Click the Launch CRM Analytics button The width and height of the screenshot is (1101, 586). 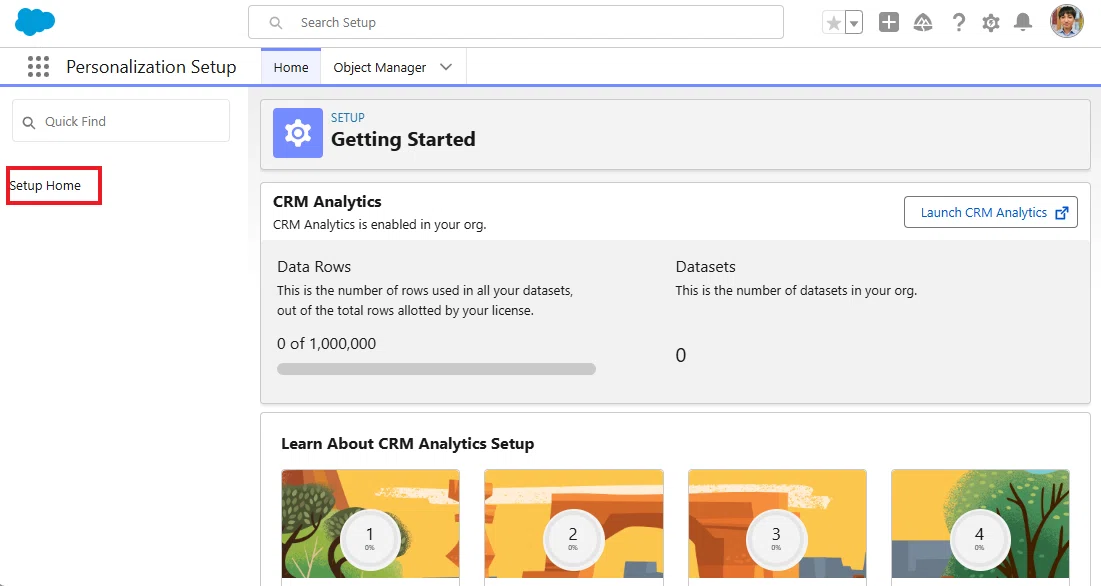coord(991,212)
